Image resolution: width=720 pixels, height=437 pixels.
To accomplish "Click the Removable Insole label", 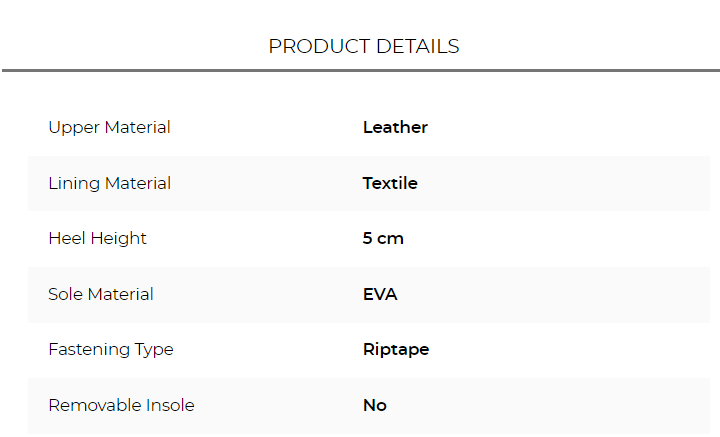I will click(x=121, y=406).
